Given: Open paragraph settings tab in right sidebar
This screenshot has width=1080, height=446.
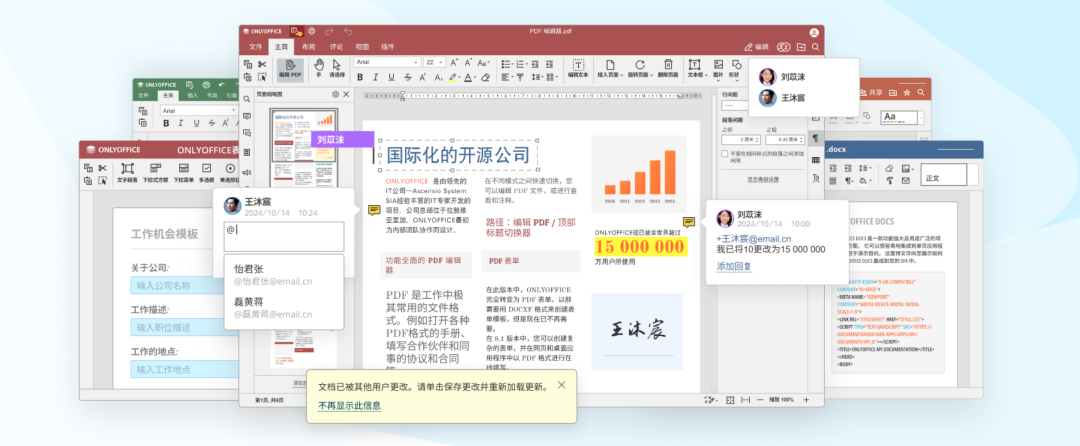Looking at the screenshot, I should click(816, 138).
